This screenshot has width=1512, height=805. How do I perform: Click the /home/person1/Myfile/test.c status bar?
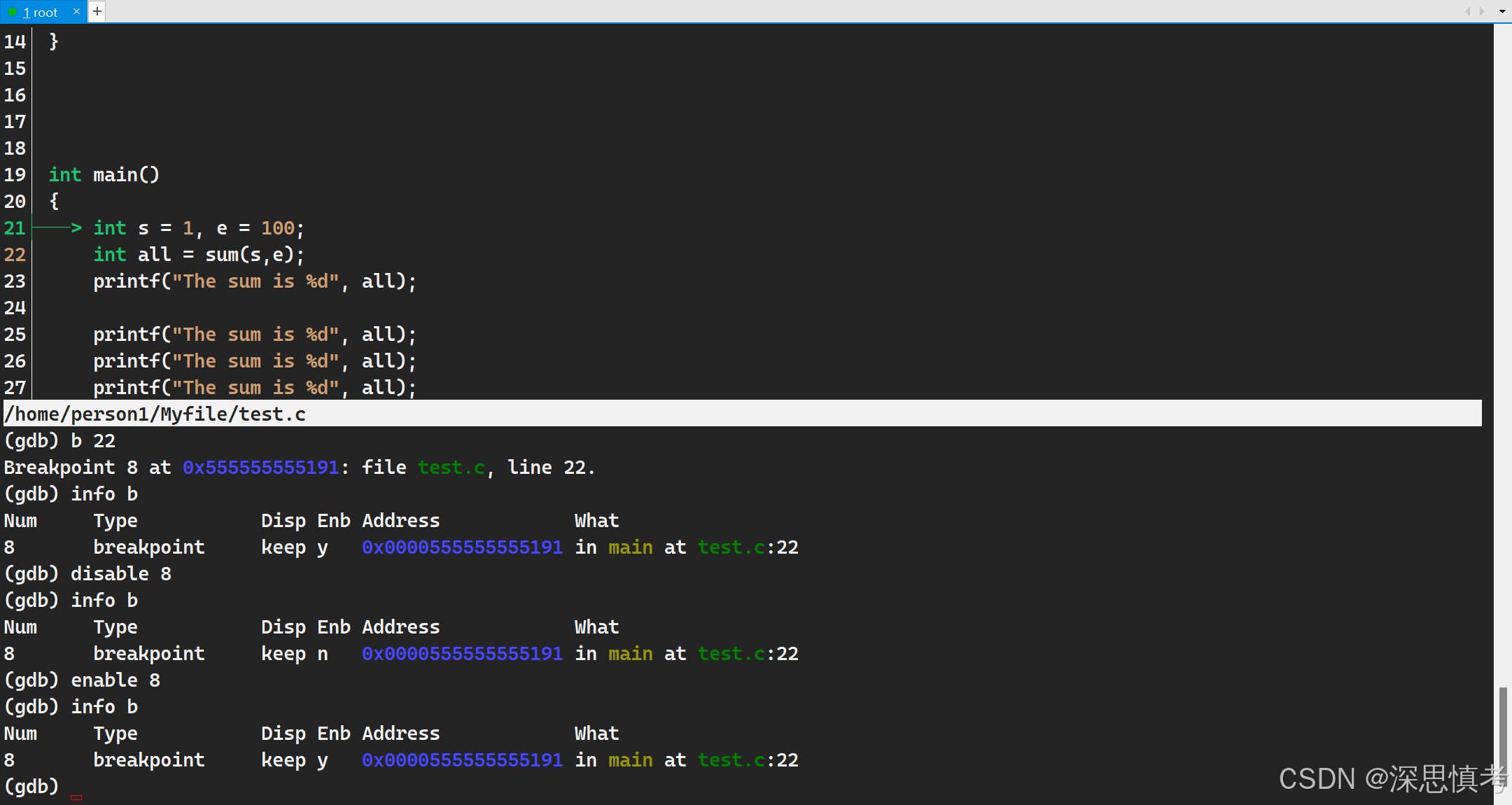click(x=155, y=414)
